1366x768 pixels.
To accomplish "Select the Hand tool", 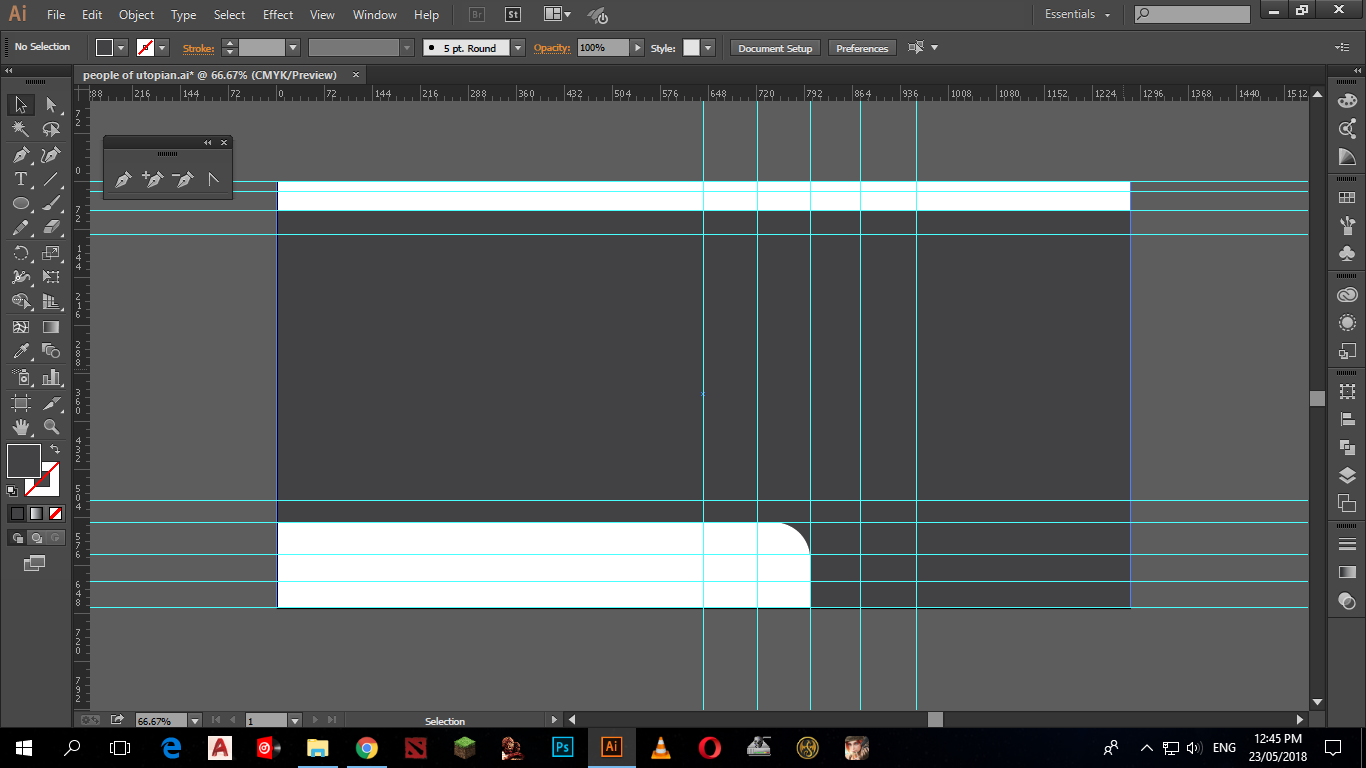I will coord(20,427).
